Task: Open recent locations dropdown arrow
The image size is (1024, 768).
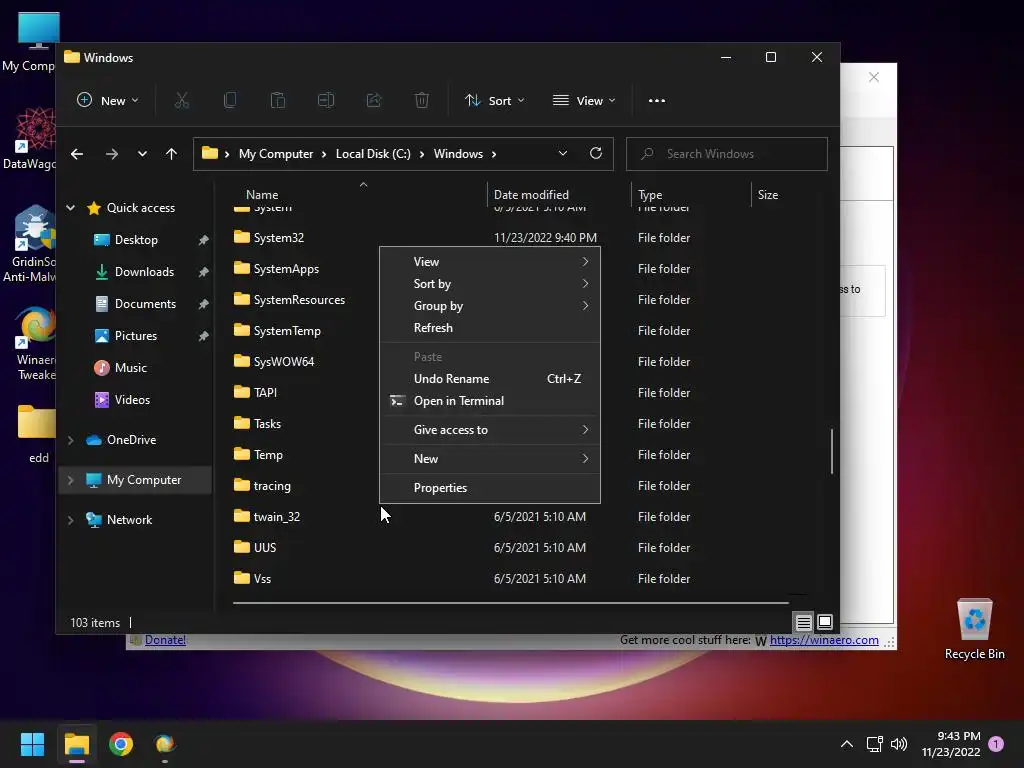Action: 142,154
